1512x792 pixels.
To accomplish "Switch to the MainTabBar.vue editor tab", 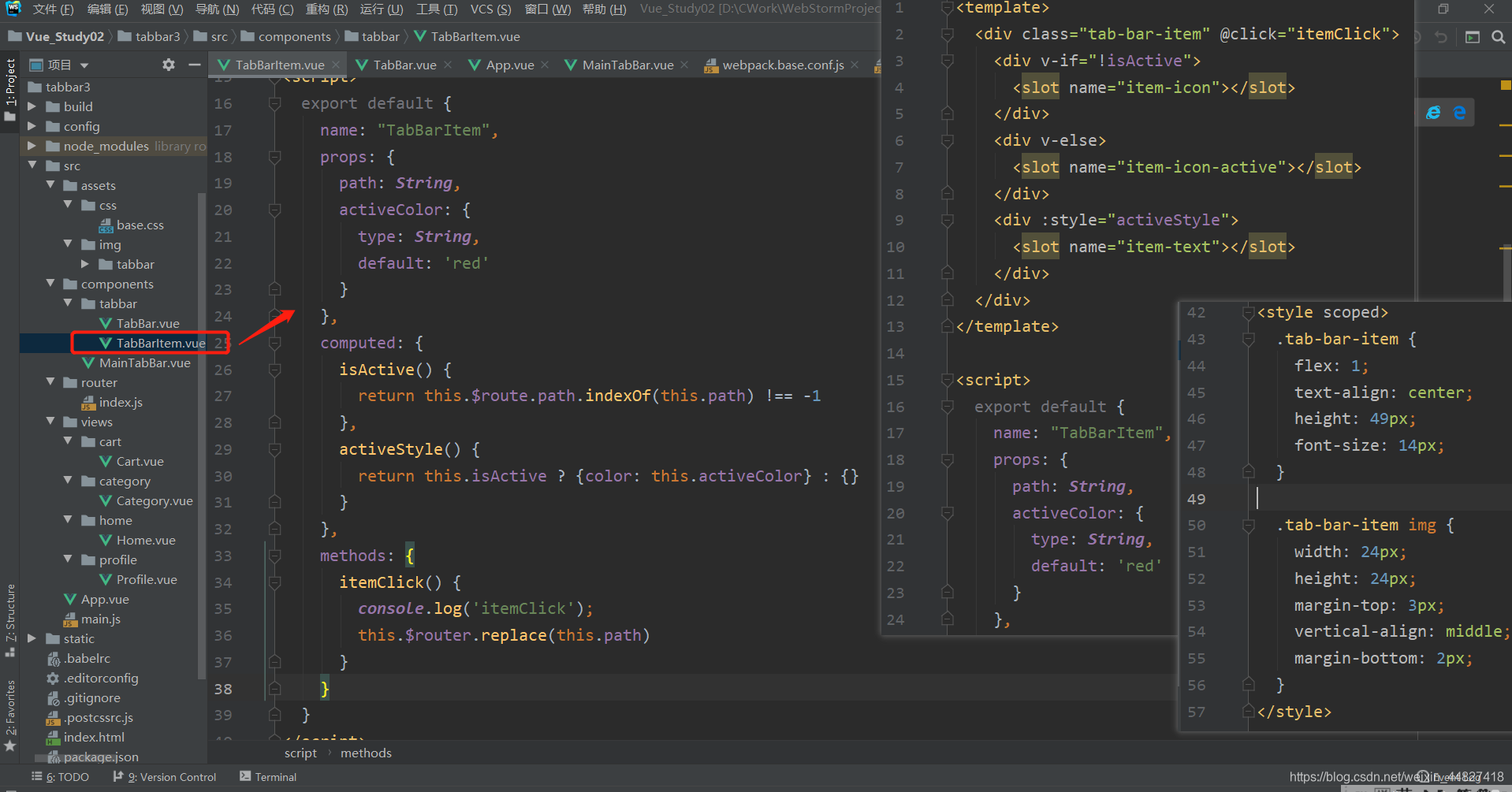I will [x=628, y=65].
